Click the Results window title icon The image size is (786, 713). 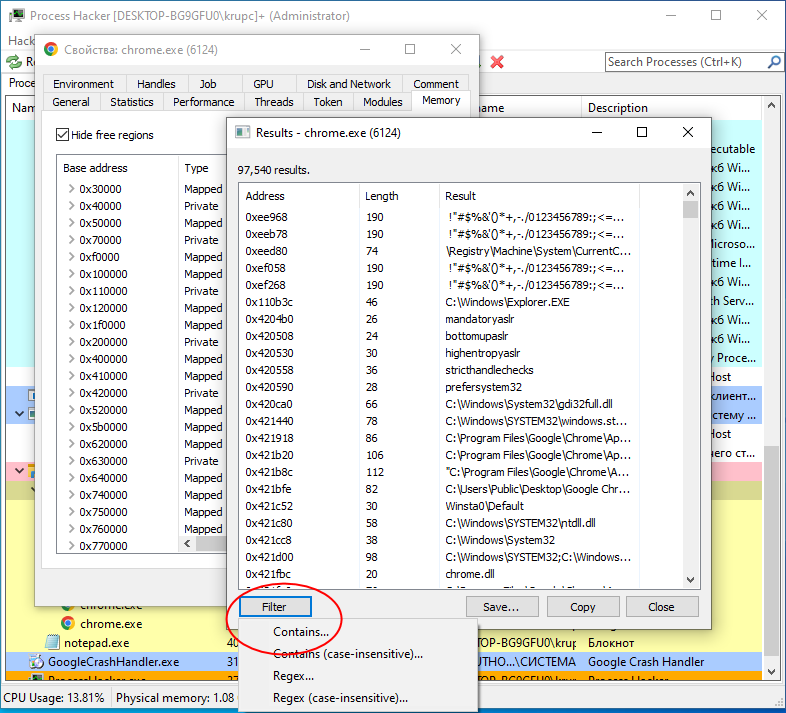[x=243, y=133]
